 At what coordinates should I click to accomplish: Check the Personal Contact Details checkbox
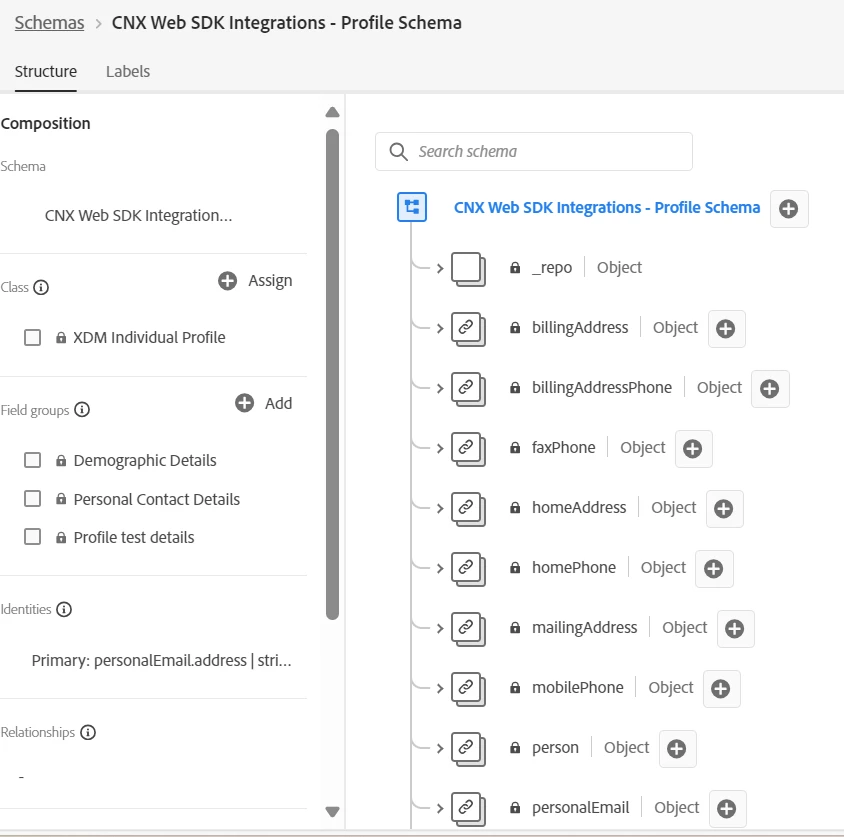tap(32, 499)
